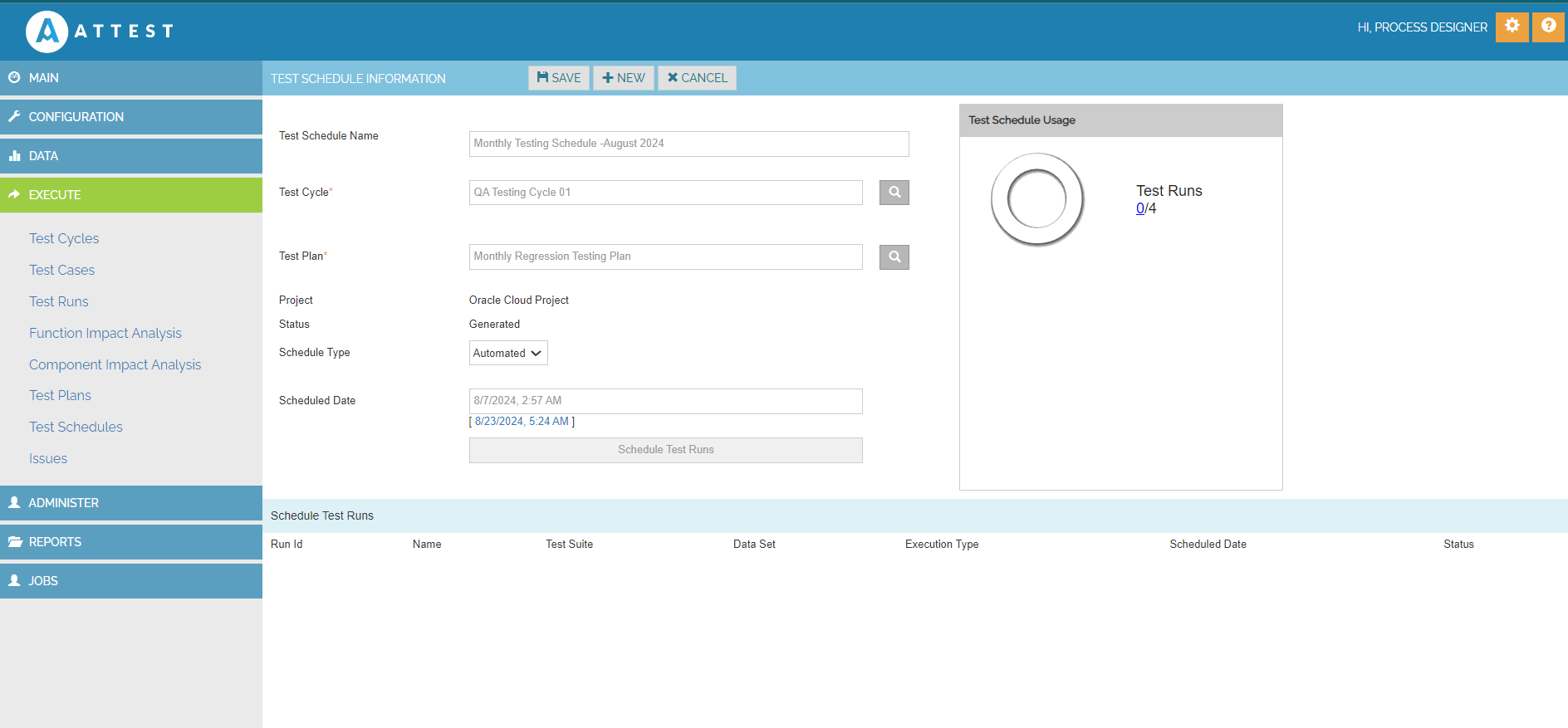Open Test Plans in sidebar

click(60, 395)
